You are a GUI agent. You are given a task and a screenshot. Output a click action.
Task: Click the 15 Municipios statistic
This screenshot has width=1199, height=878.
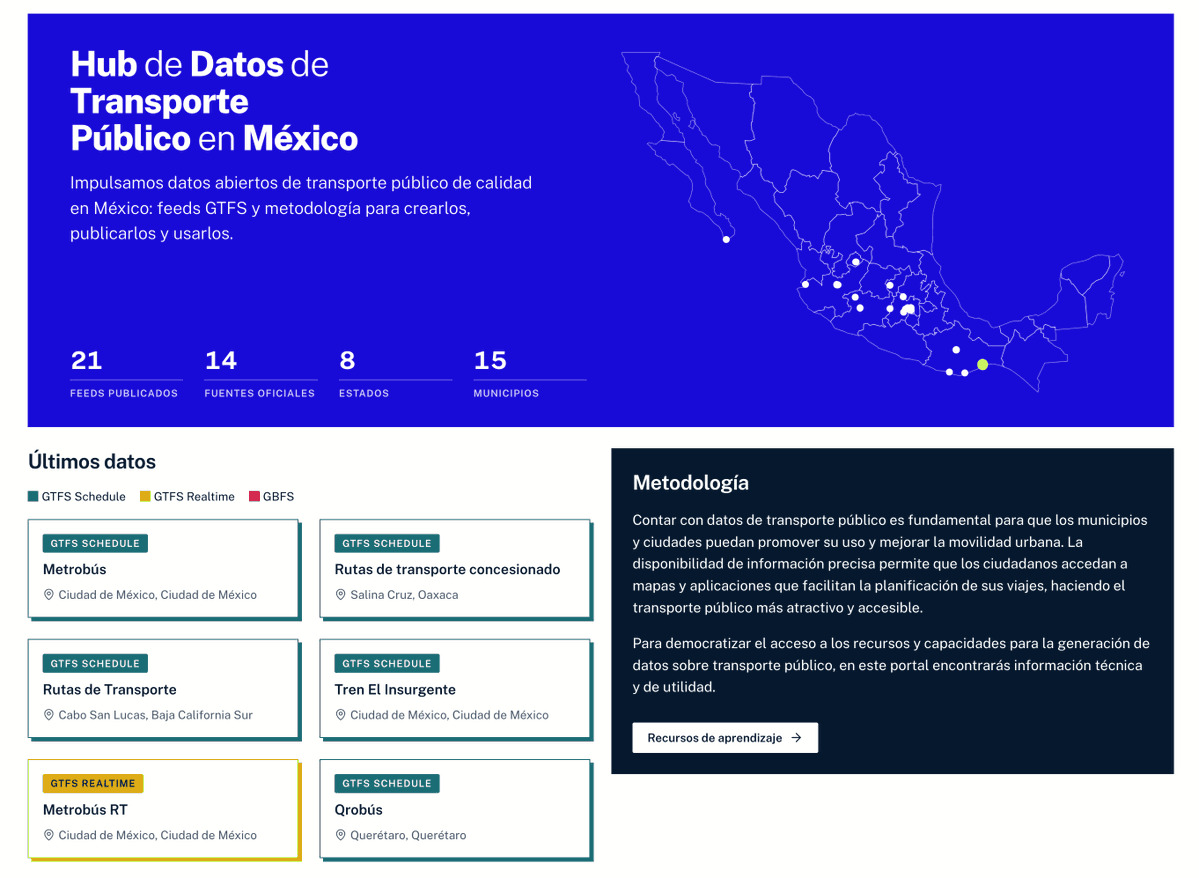pyautogui.click(x=529, y=372)
